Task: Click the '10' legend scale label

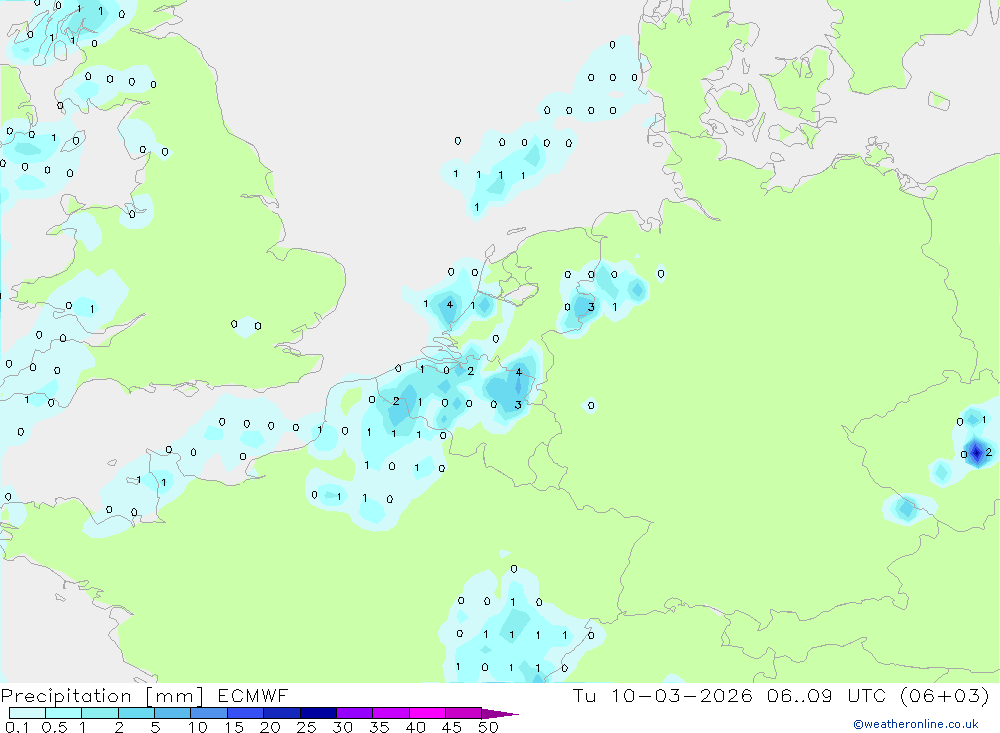Action: (197, 727)
